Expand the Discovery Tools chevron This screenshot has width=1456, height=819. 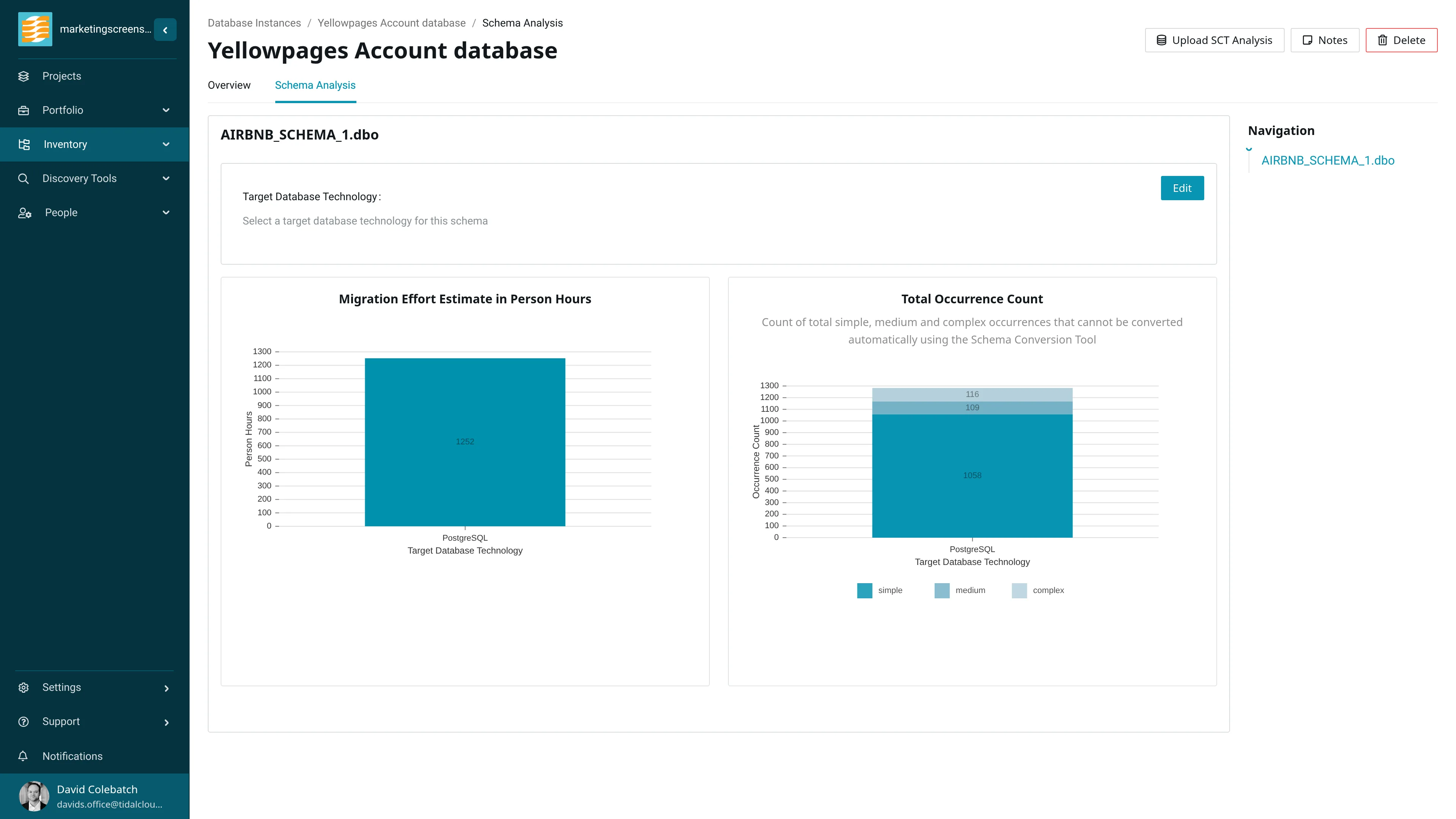coord(166,179)
